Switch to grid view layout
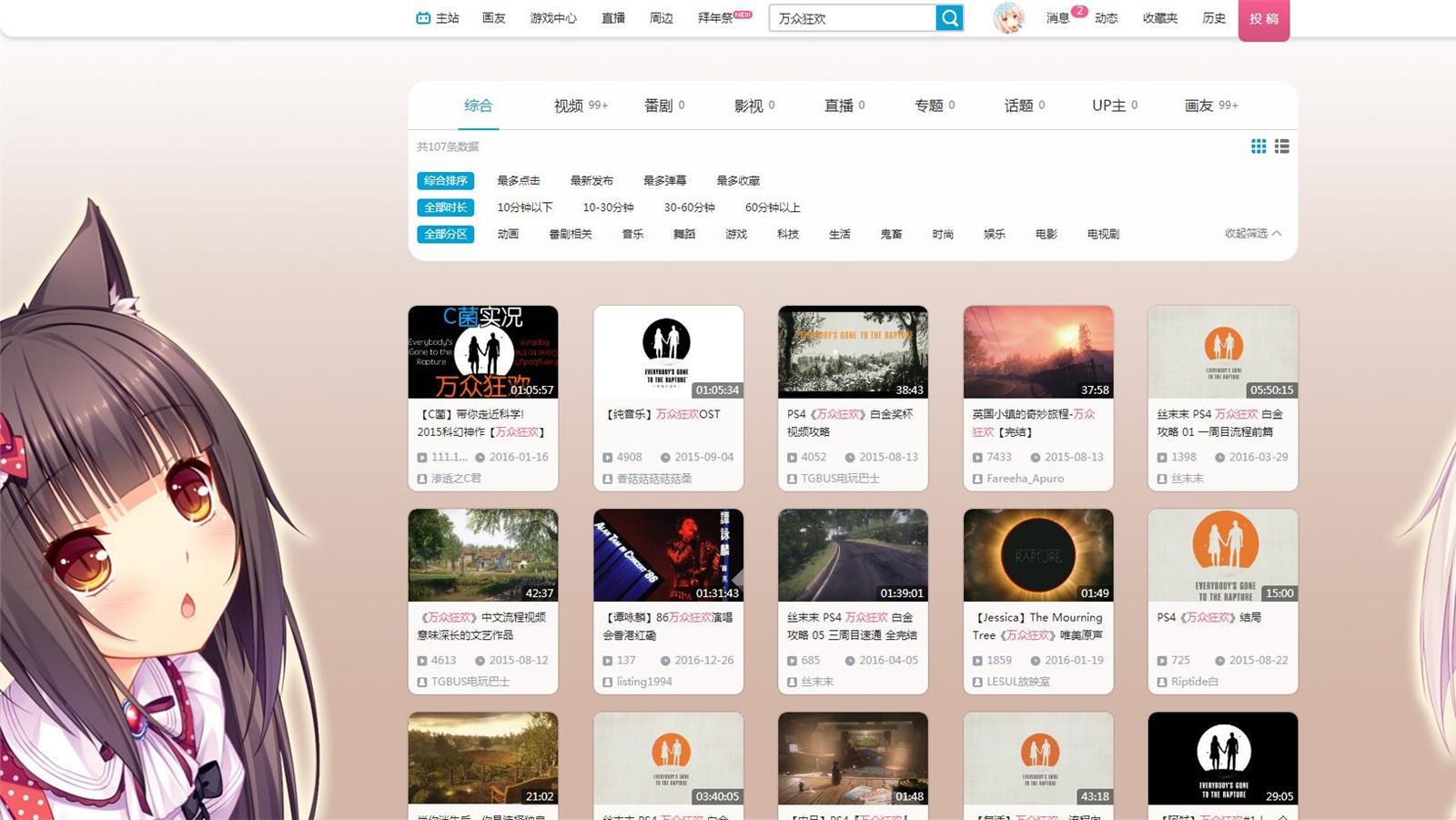This screenshot has height=820, width=1456. pyautogui.click(x=1259, y=146)
